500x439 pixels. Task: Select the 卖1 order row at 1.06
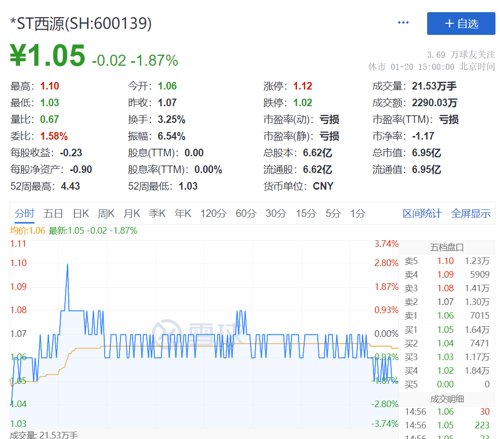coord(447,316)
